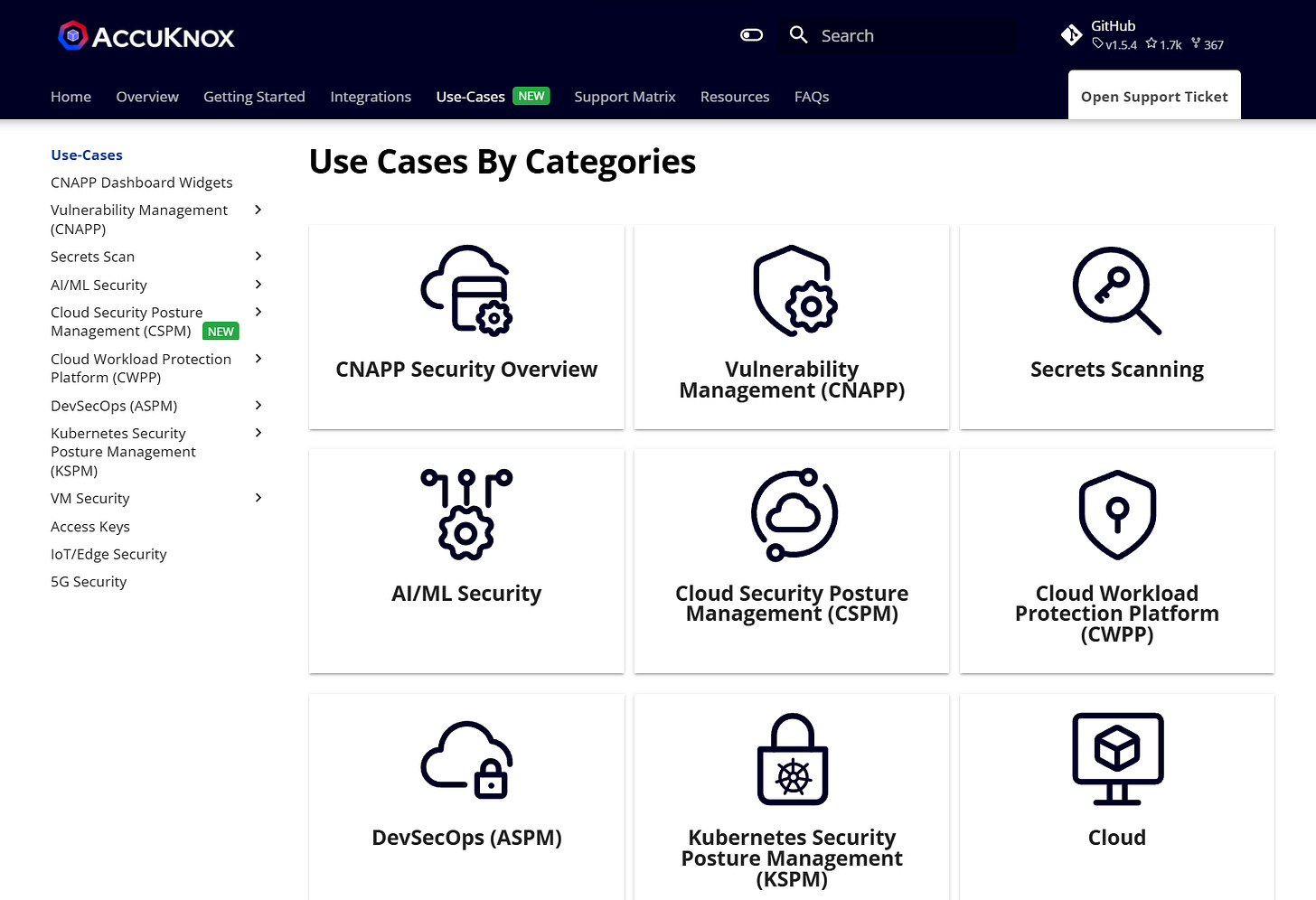The image size is (1316, 900).
Task: Click the 367 GitHub forks count
Action: 1208,44
